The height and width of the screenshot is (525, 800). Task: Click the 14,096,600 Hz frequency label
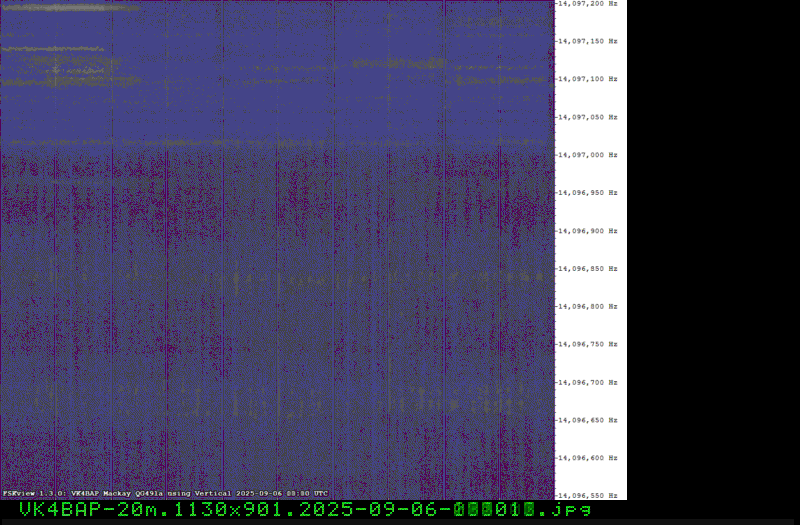pos(588,458)
